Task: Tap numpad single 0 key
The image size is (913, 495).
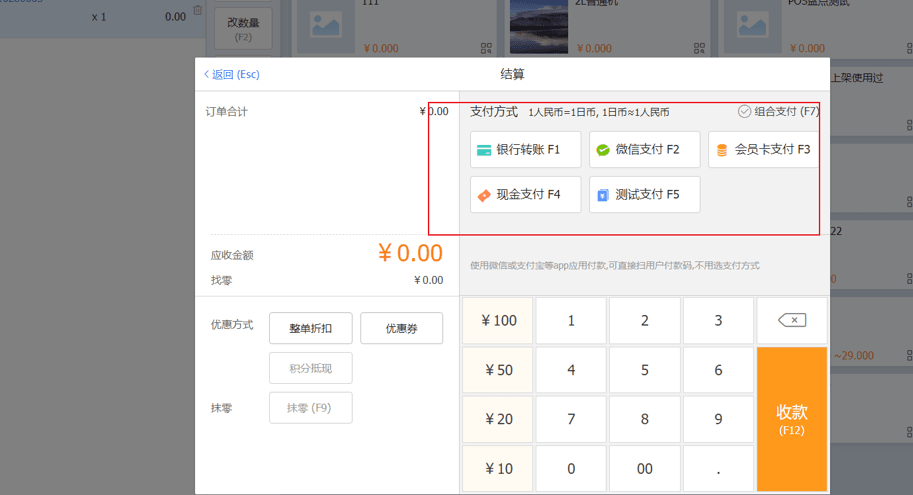Action: [571, 469]
